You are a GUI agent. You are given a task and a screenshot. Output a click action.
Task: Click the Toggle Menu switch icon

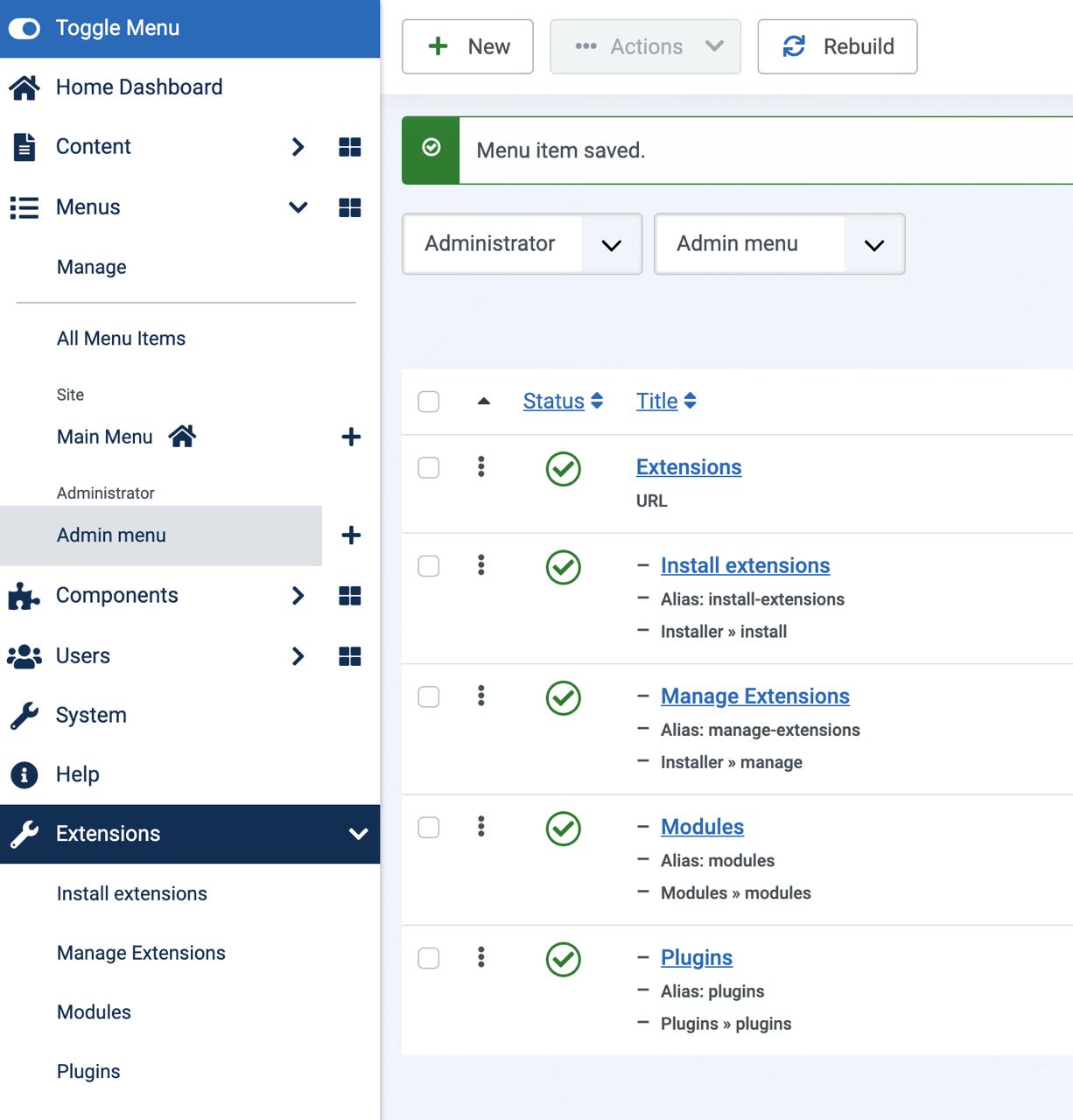click(25, 29)
